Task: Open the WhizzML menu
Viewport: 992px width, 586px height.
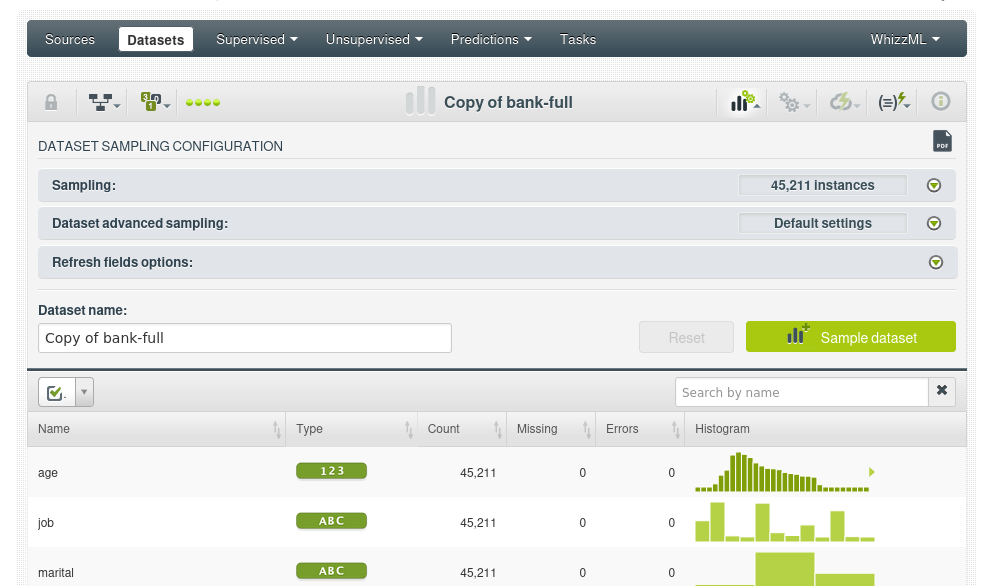Action: tap(905, 40)
